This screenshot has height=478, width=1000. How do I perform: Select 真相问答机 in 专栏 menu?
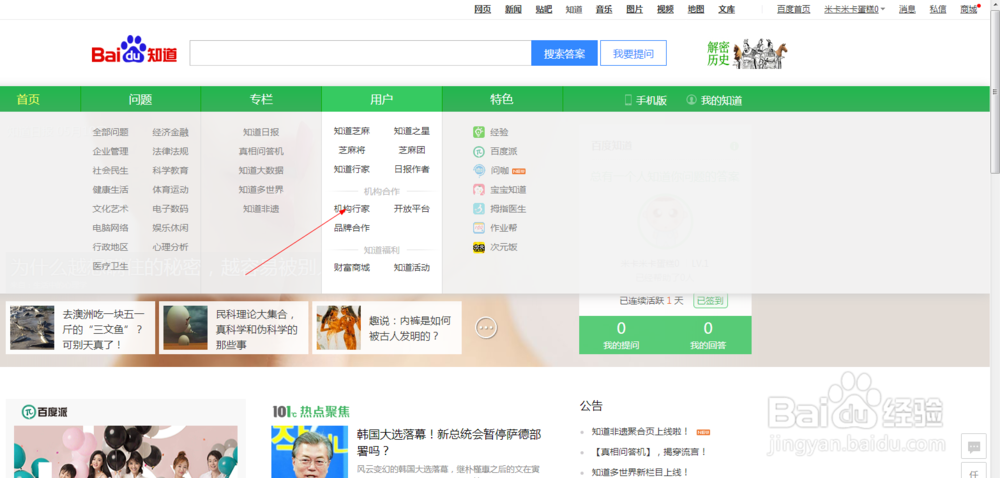pos(261,151)
